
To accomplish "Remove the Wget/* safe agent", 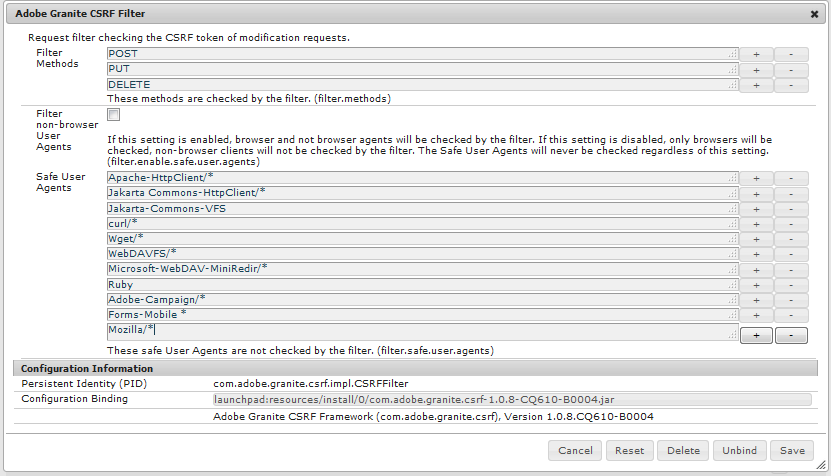I will click(791, 240).
